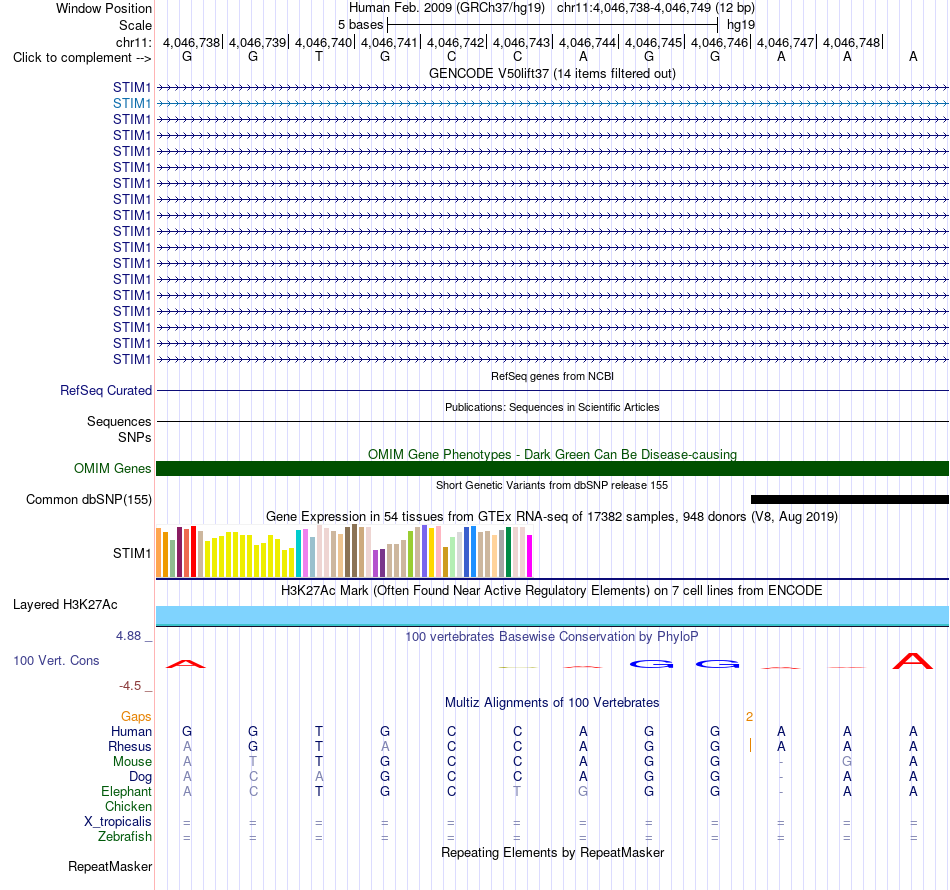
Task: Select the Dog alignment row label
Action: (x=140, y=777)
